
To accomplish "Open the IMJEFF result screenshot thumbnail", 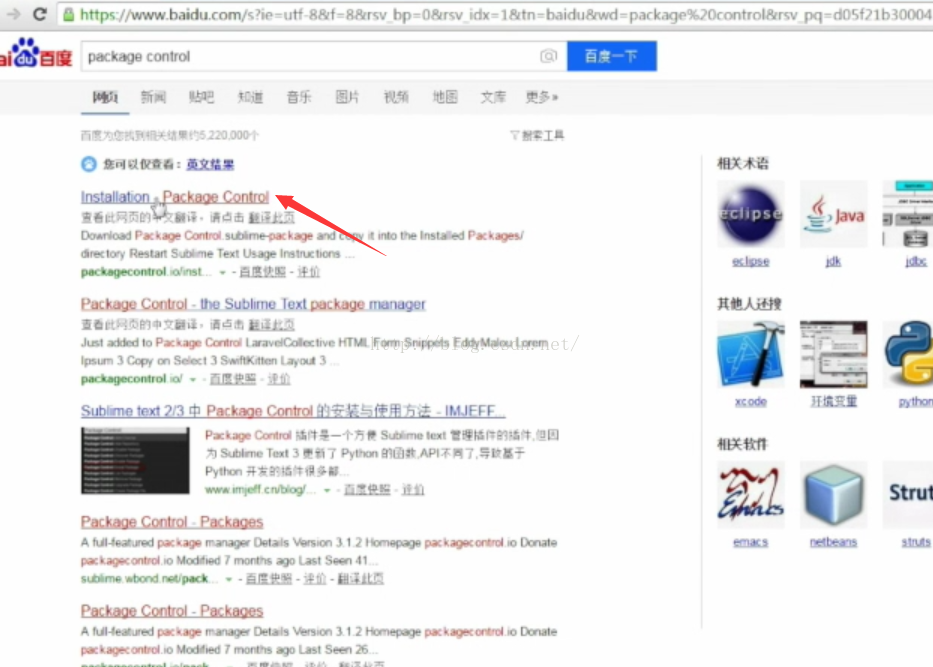I will point(135,461).
